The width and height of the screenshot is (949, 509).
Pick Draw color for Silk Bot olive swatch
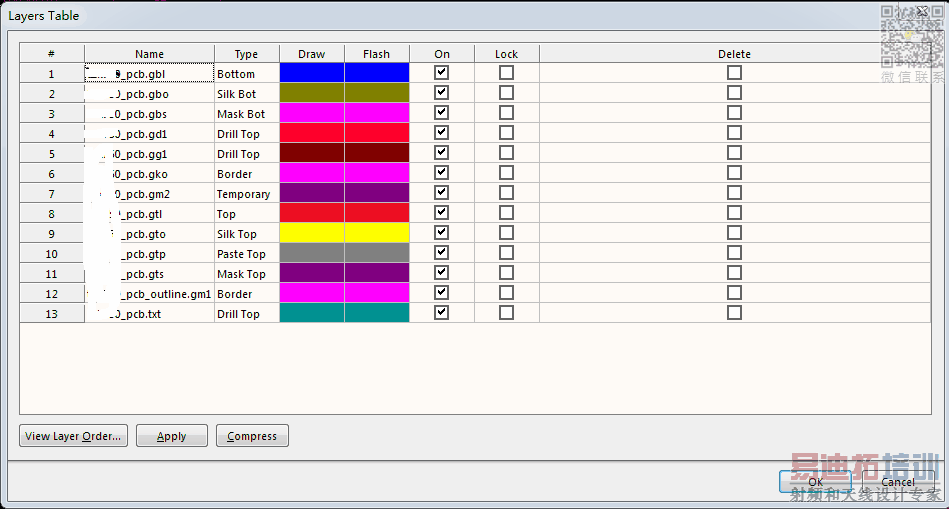click(312, 93)
